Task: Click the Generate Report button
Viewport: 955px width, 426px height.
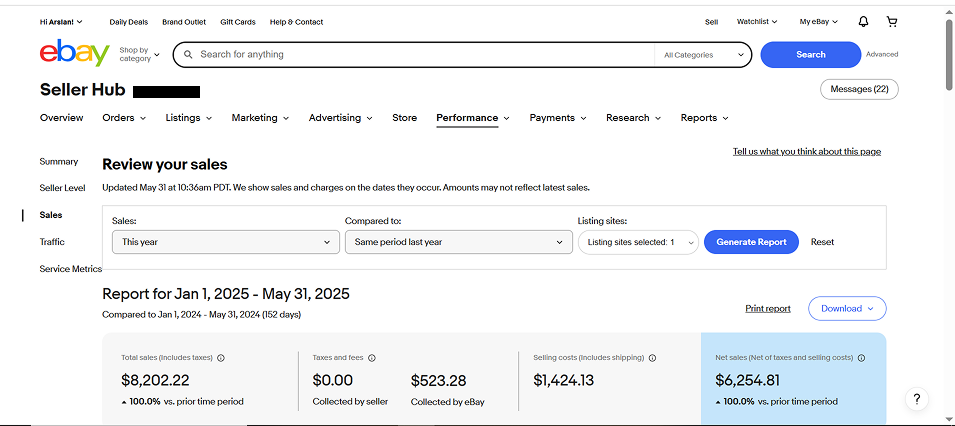Action: [751, 242]
